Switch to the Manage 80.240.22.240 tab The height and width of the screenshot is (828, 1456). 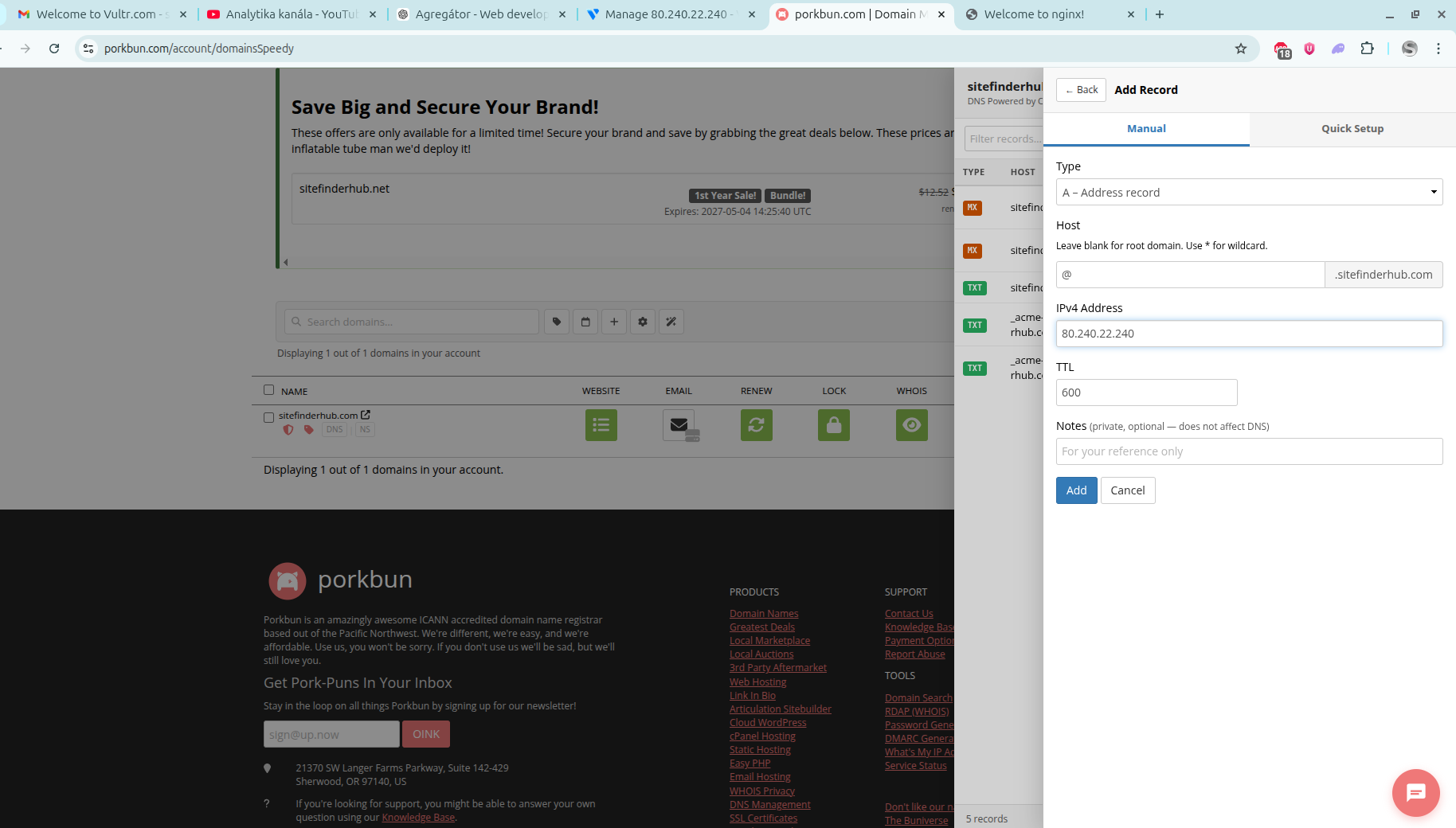tap(671, 14)
